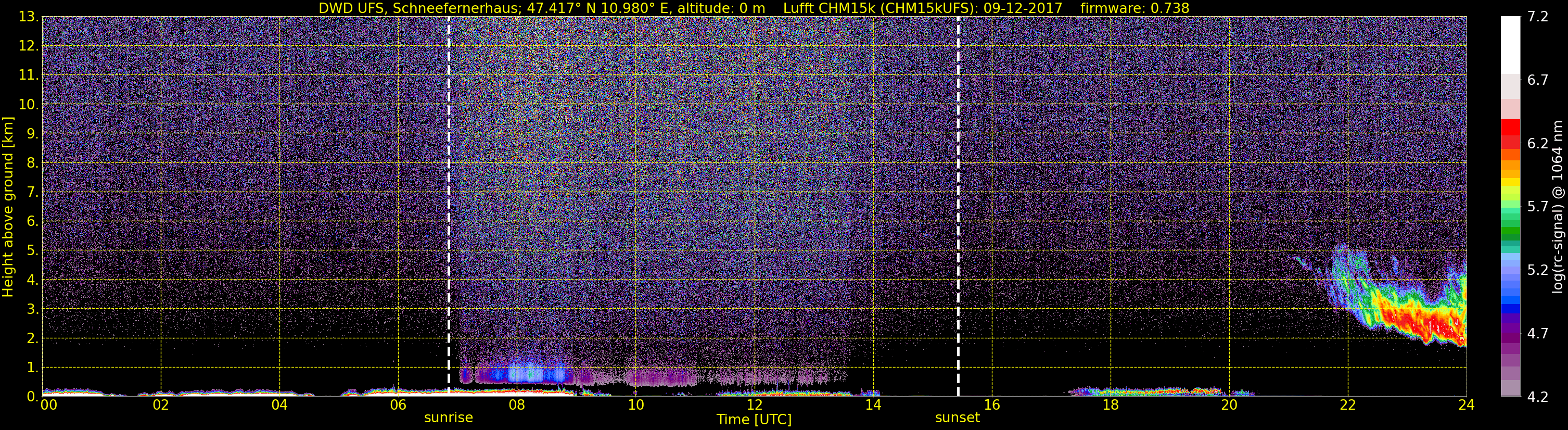The width and height of the screenshot is (1568, 430).
Task: Click the x-axis tick label 12
Action: 754,405
